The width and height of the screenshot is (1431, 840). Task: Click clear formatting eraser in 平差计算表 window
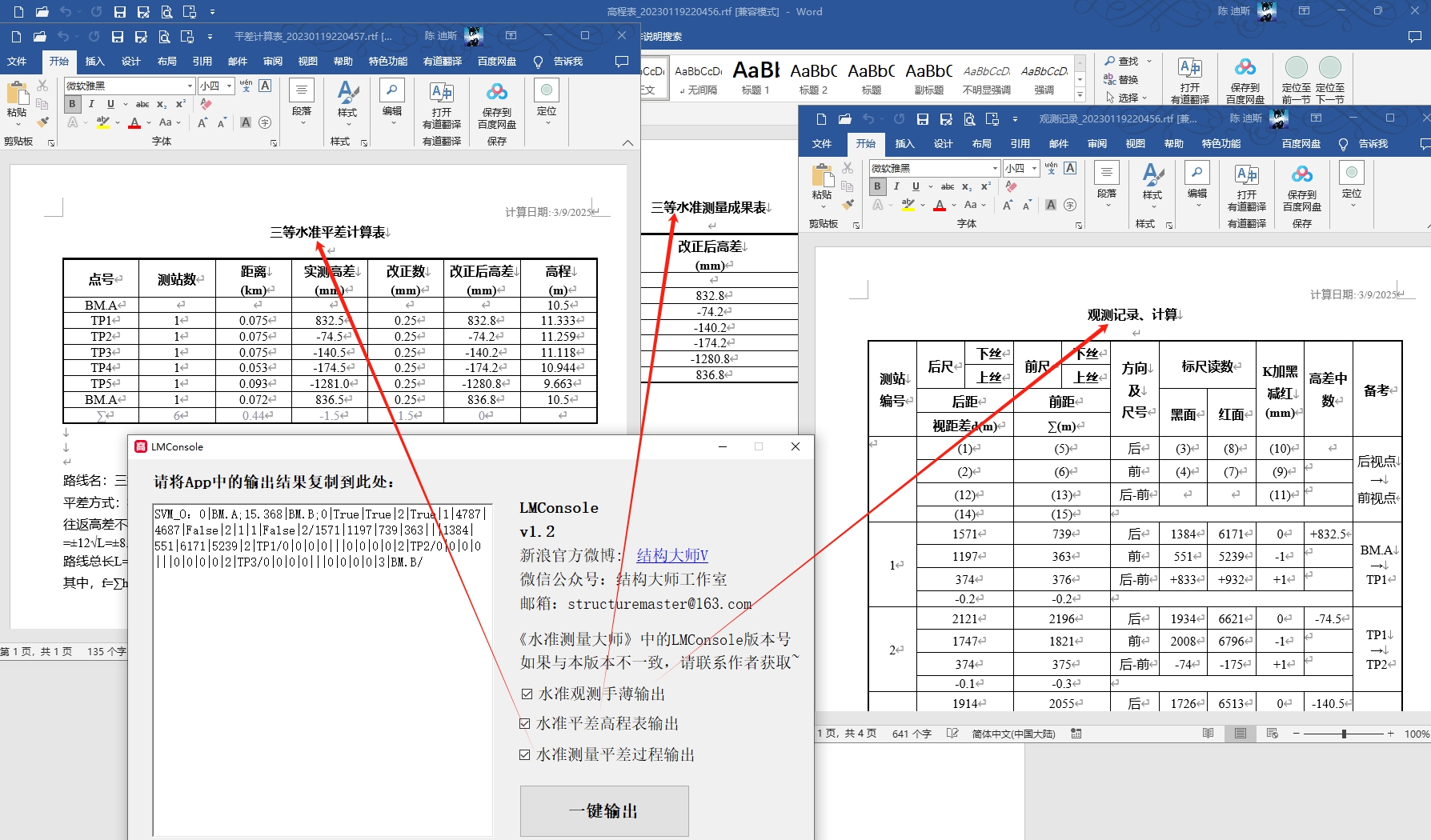click(x=206, y=104)
